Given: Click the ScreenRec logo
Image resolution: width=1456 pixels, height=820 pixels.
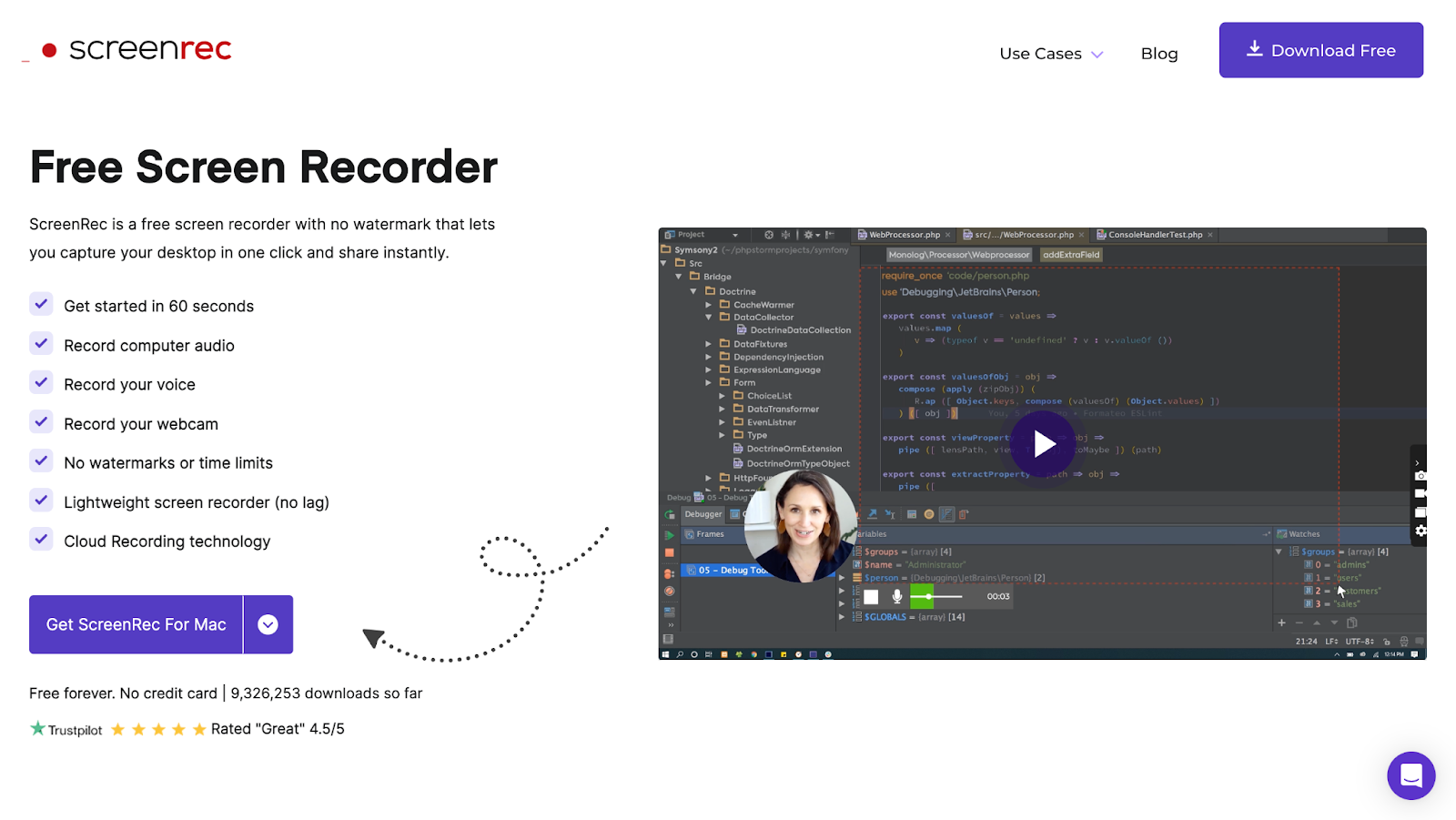Looking at the screenshot, I should (136, 49).
